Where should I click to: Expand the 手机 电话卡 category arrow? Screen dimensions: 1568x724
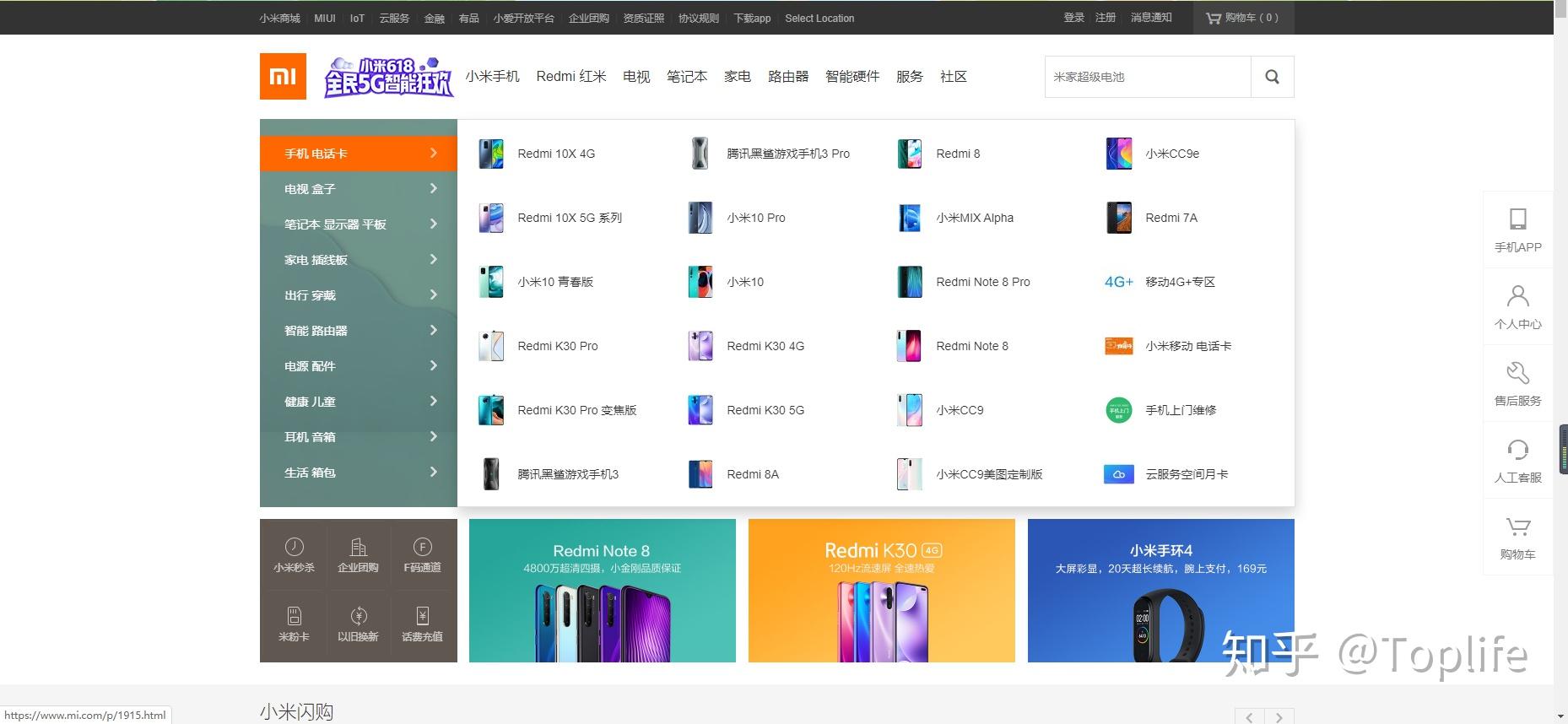(434, 153)
